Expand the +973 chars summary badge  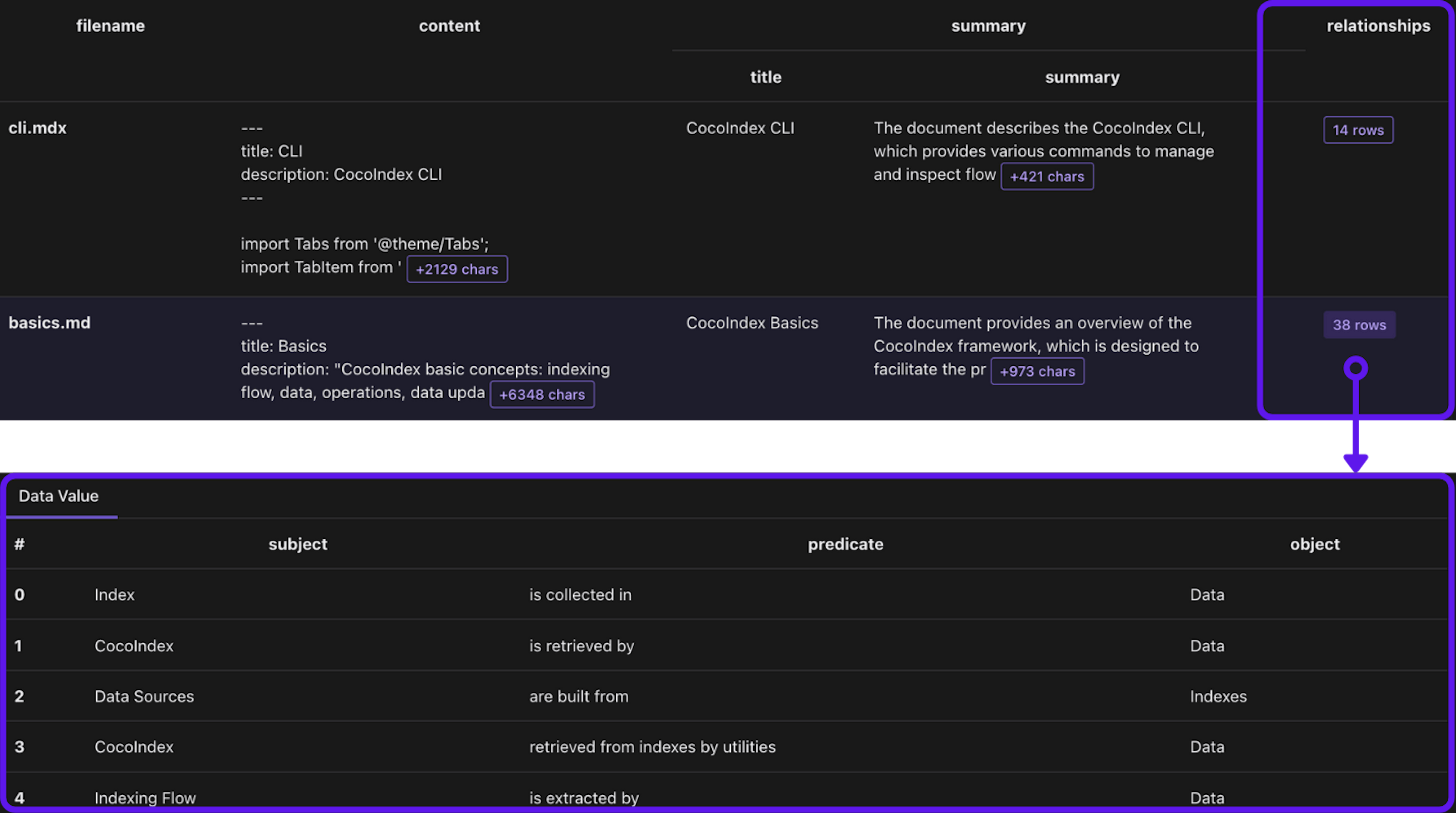coord(1037,371)
